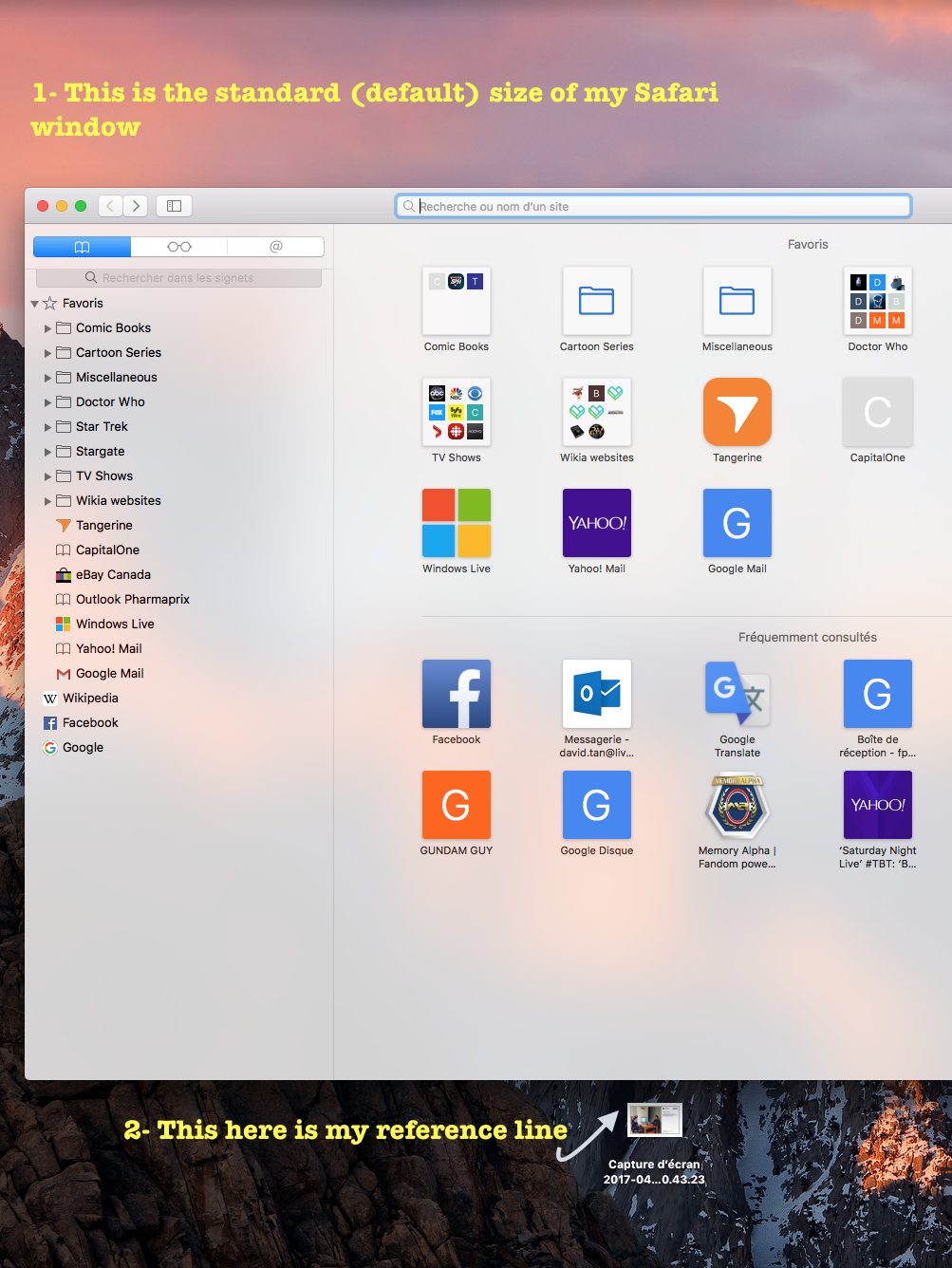Open the Messagerie Outlook tile
This screenshot has height=1268, width=952.
tap(597, 694)
